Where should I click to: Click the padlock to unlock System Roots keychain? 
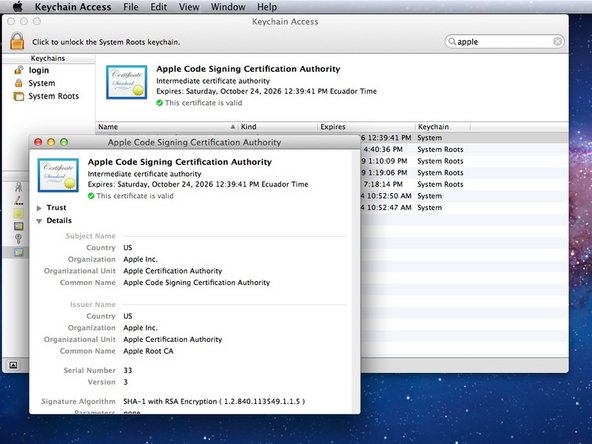(x=17, y=41)
